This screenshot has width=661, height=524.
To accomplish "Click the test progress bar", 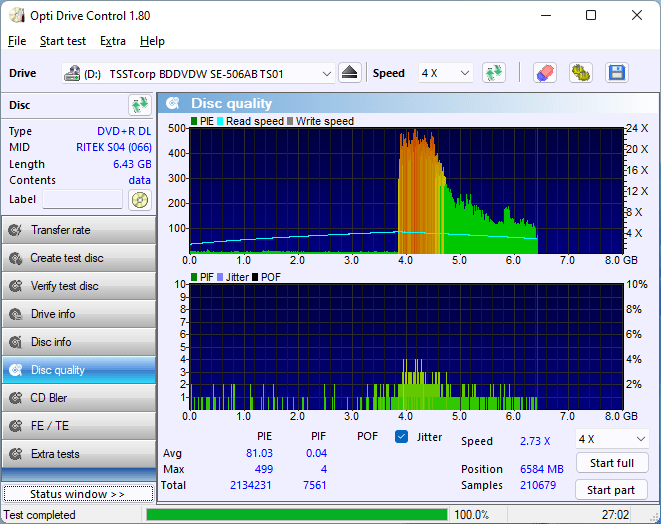I will point(296,515).
